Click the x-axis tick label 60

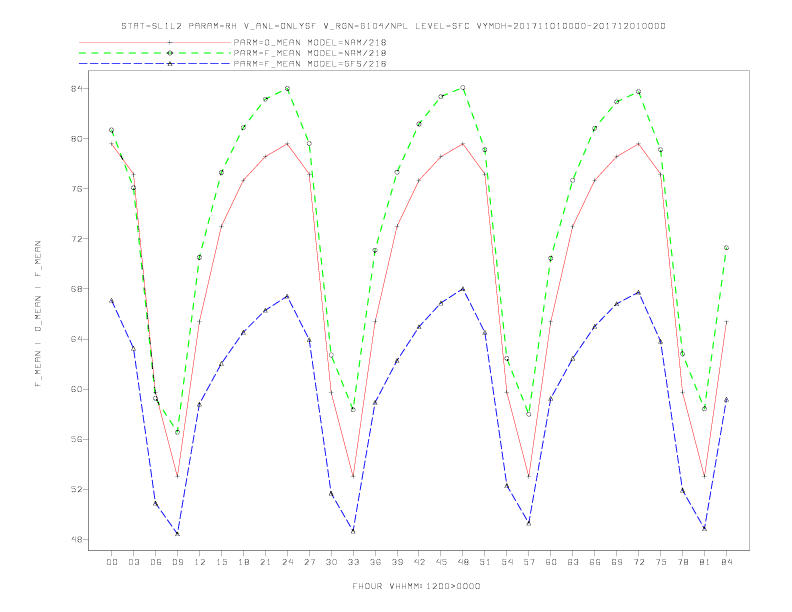coord(551,562)
